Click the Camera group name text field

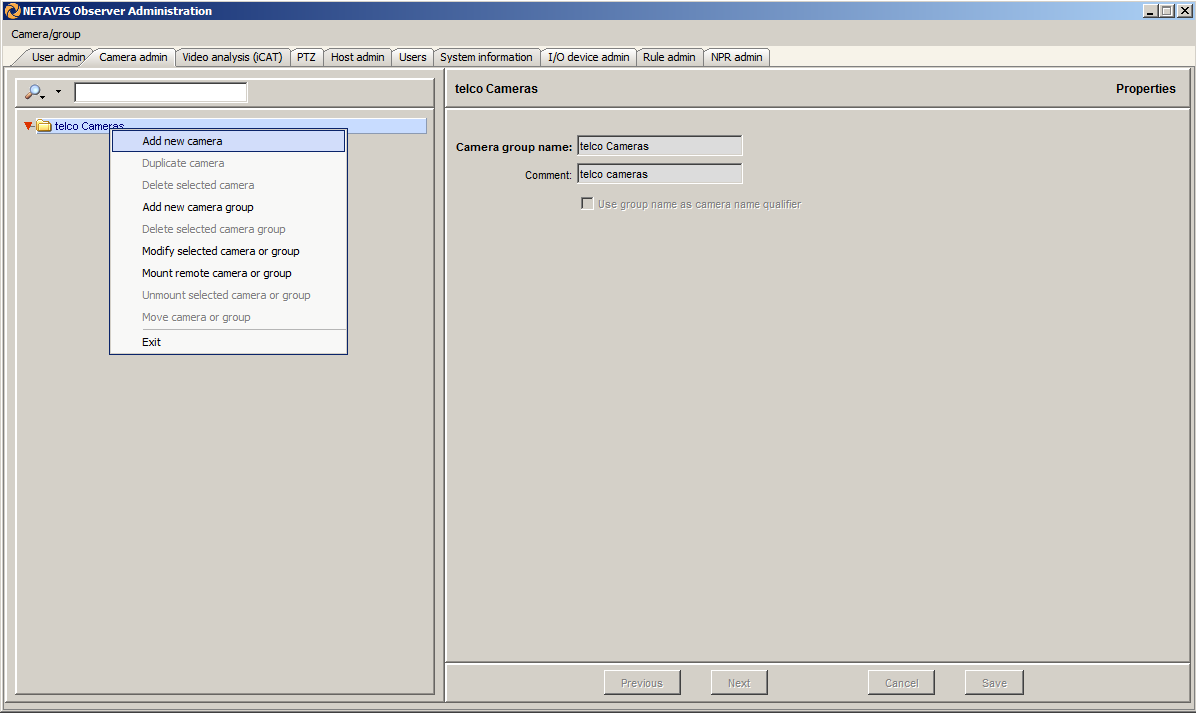(x=659, y=146)
